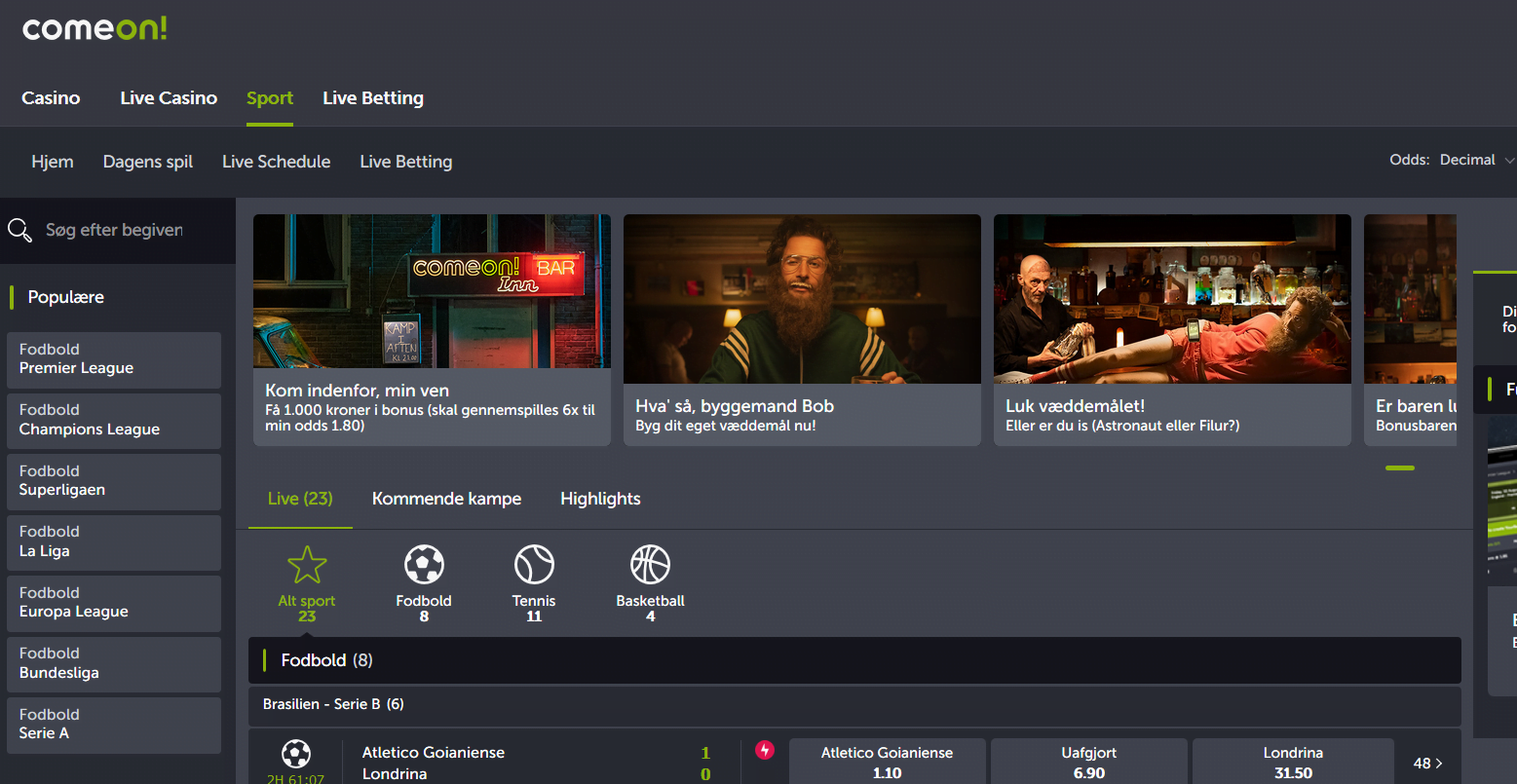
Task: Click the Londrina team name in match row
Action: 395,774
